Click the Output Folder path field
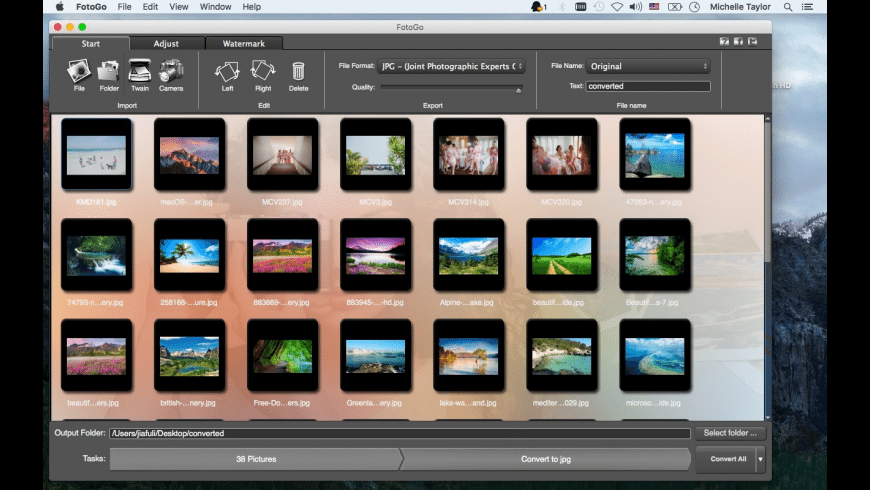 pyautogui.click(x=399, y=433)
